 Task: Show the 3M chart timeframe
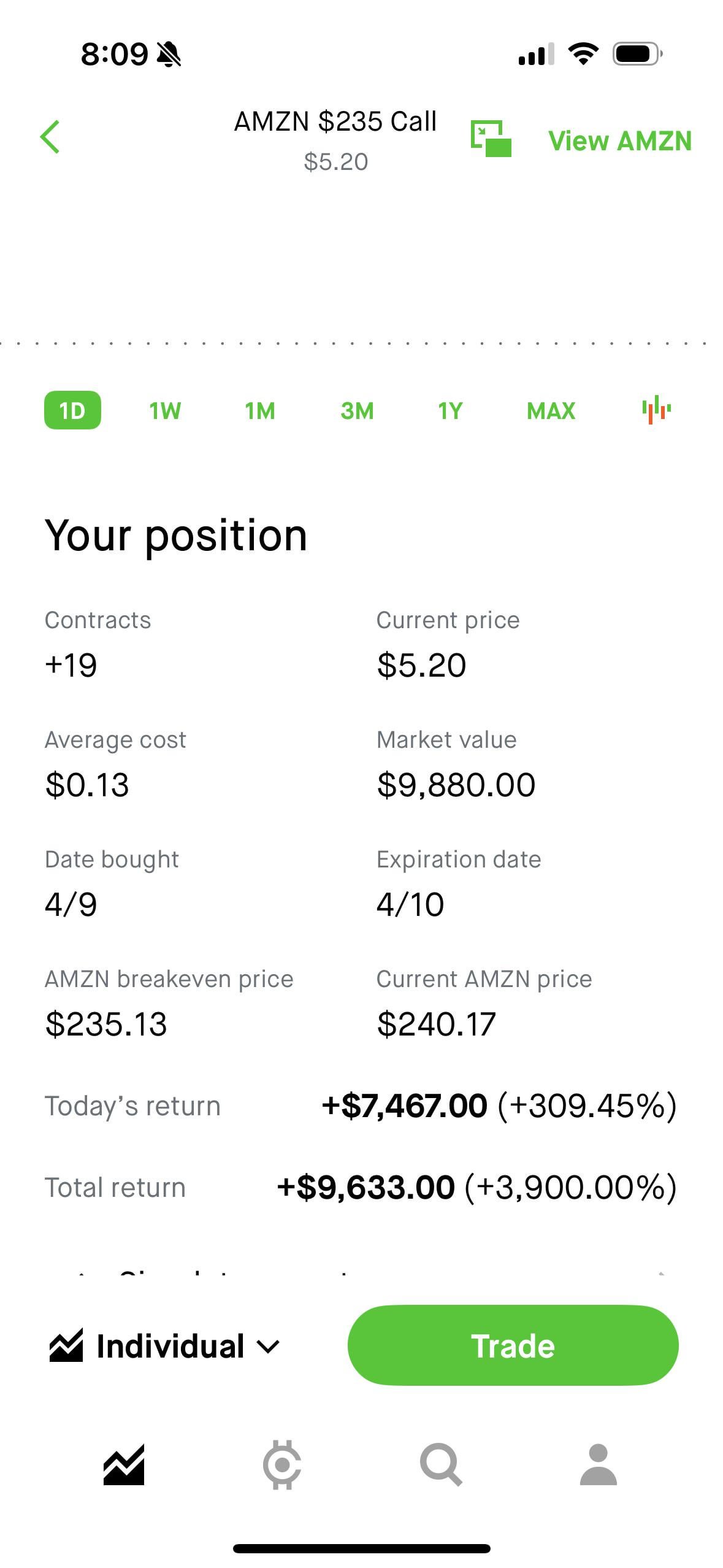click(x=357, y=410)
